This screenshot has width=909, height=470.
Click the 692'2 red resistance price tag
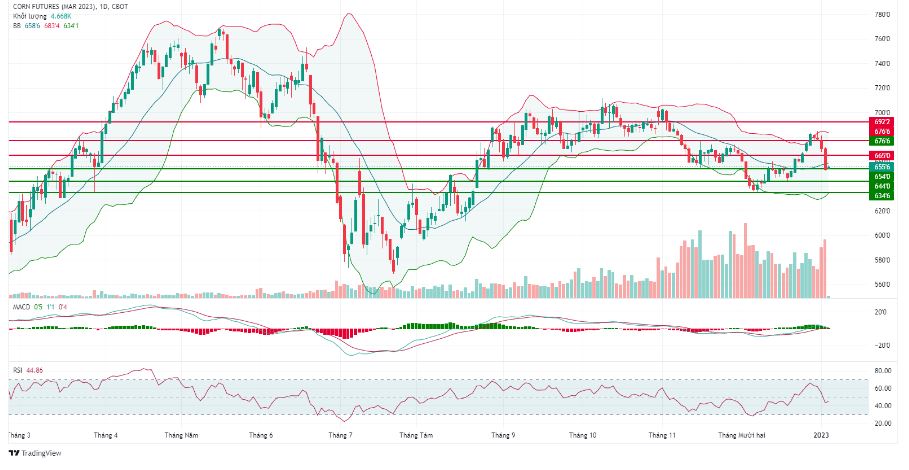pyautogui.click(x=882, y=122)
